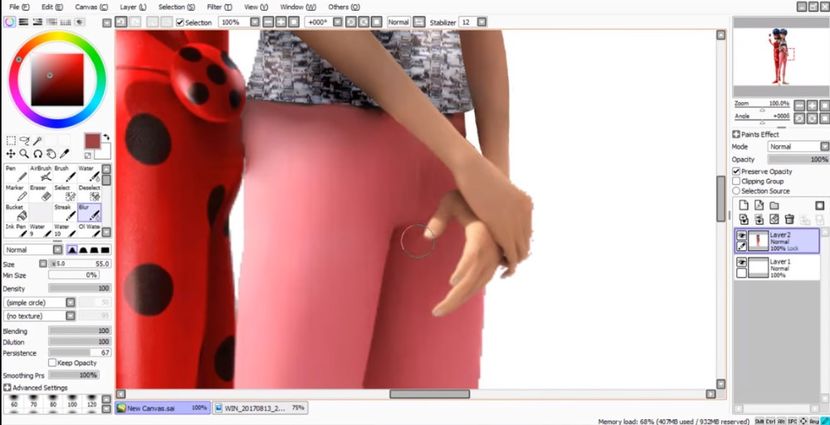Select the Bucket fill tool
The height and width of the screenshot is (425, 830).
pos(16,213)
